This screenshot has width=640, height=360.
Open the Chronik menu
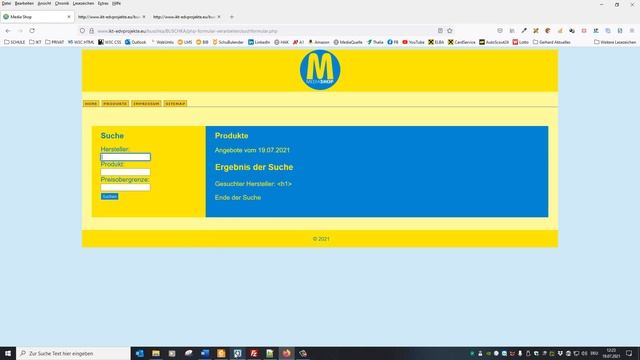(x=62, y=3)
